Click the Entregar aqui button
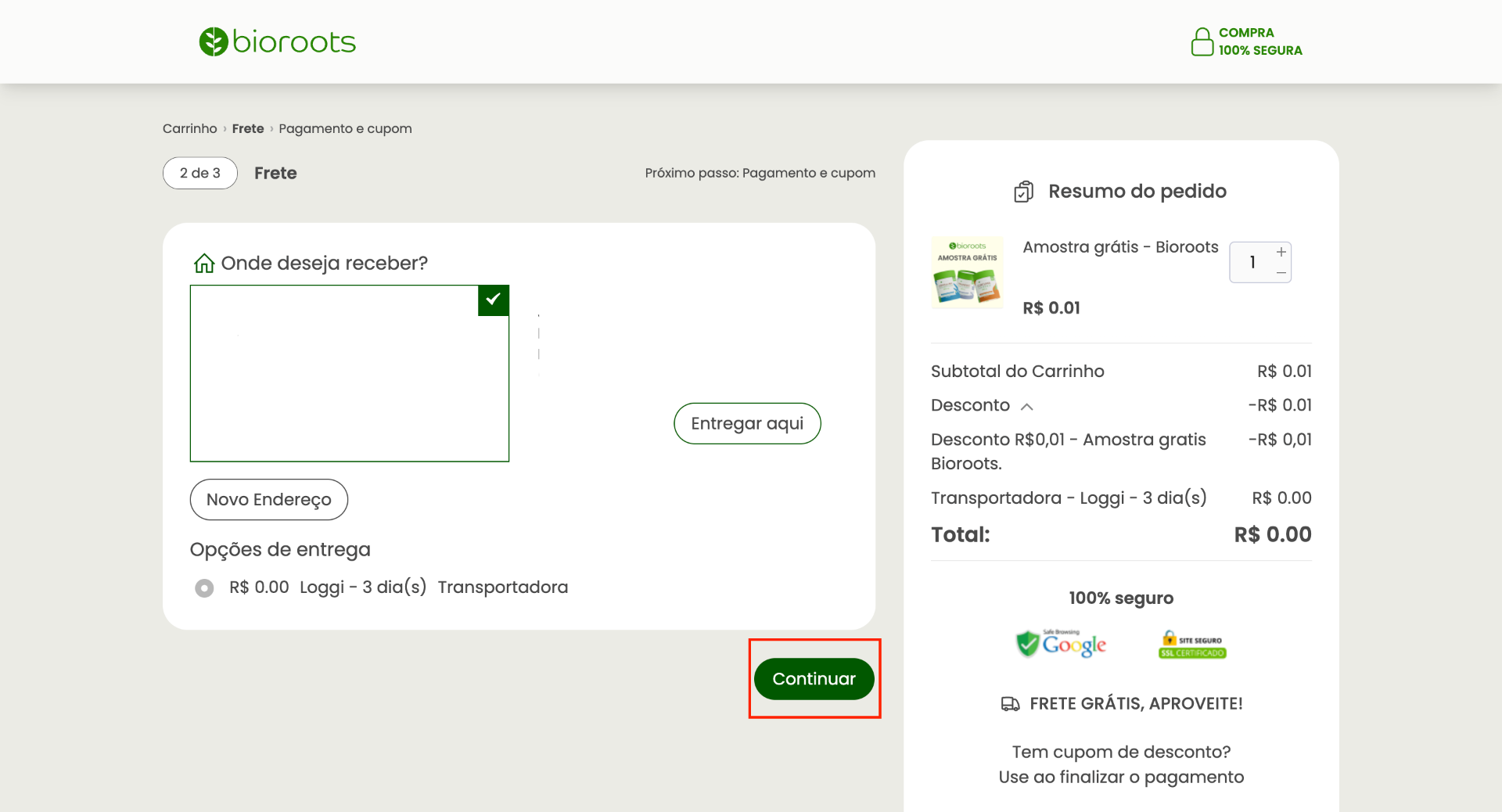 pyautogui.click(x=747, y=423)
